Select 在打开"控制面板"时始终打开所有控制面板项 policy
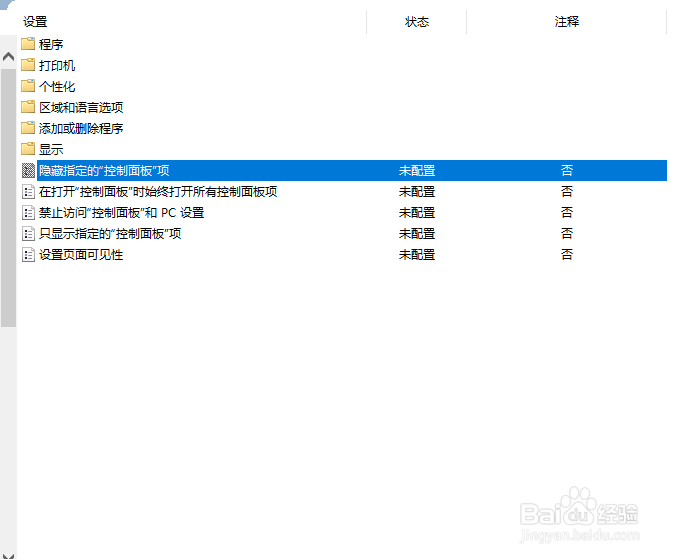Viewport: 678px width, 559px height. point(158,192)
